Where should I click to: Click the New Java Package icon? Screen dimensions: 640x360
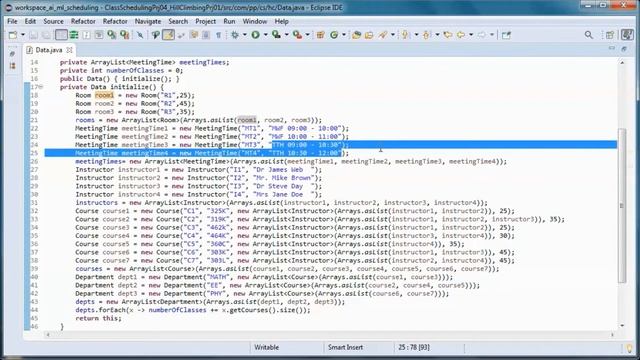(320, 35)
